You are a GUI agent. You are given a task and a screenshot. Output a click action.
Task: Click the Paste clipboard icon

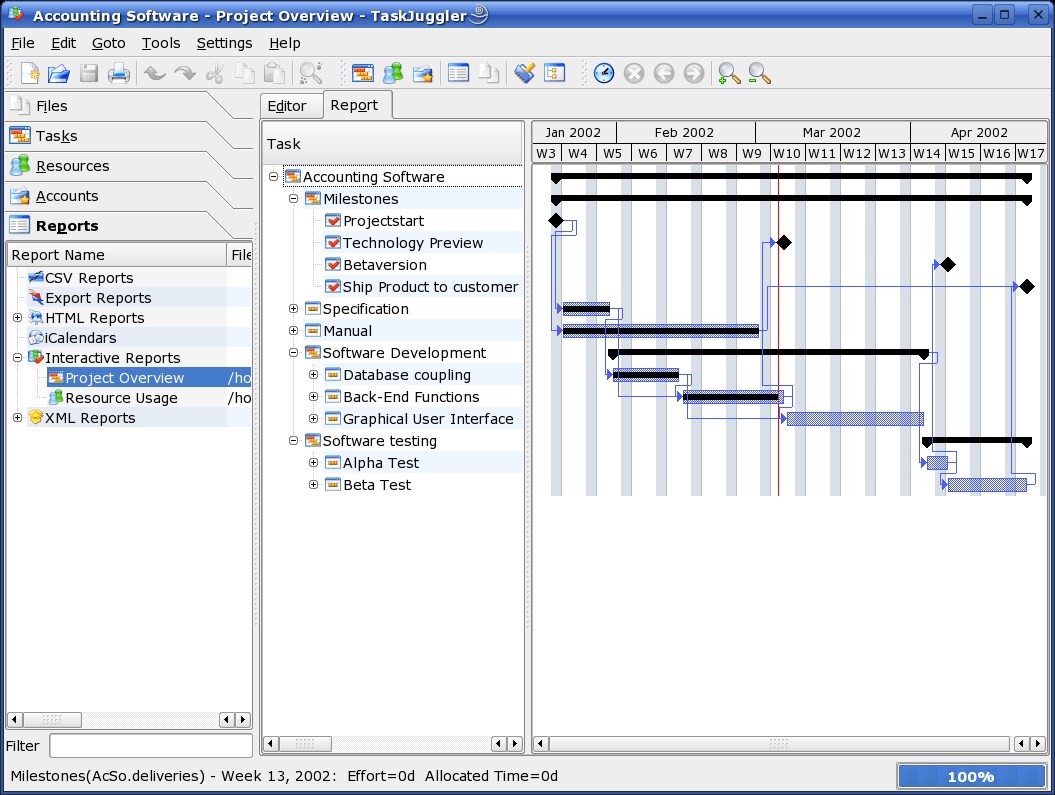(274, 73)
